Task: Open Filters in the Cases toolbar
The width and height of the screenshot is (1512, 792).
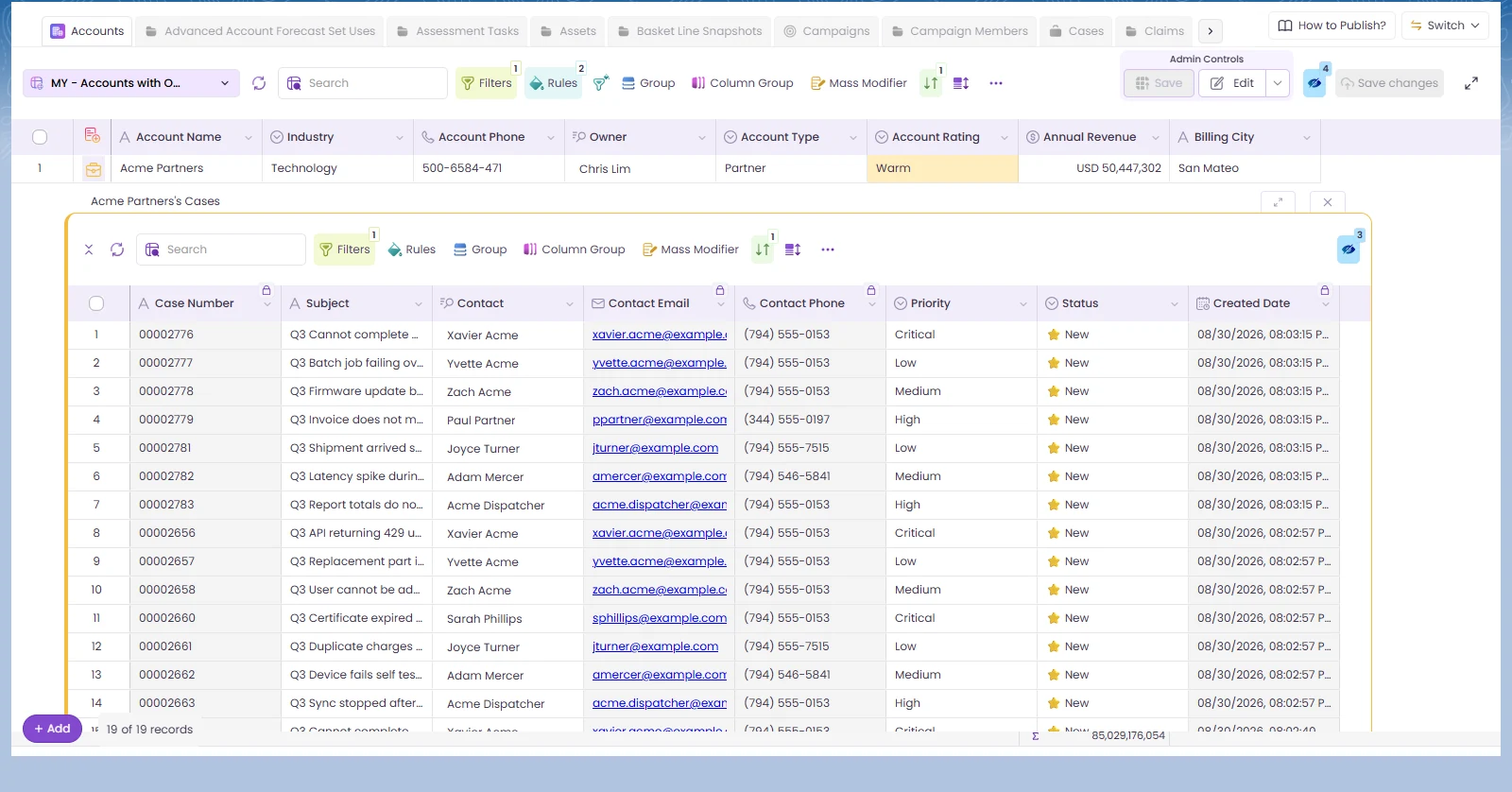Action: [345, 250]
